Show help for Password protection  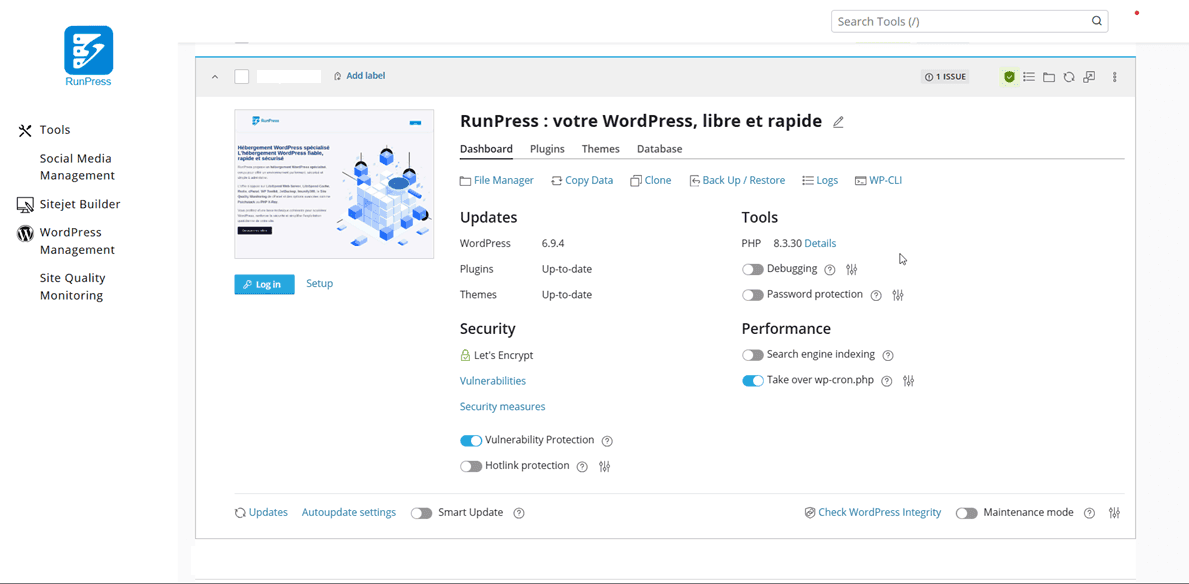pyautogui.click(x=876, y=295)
